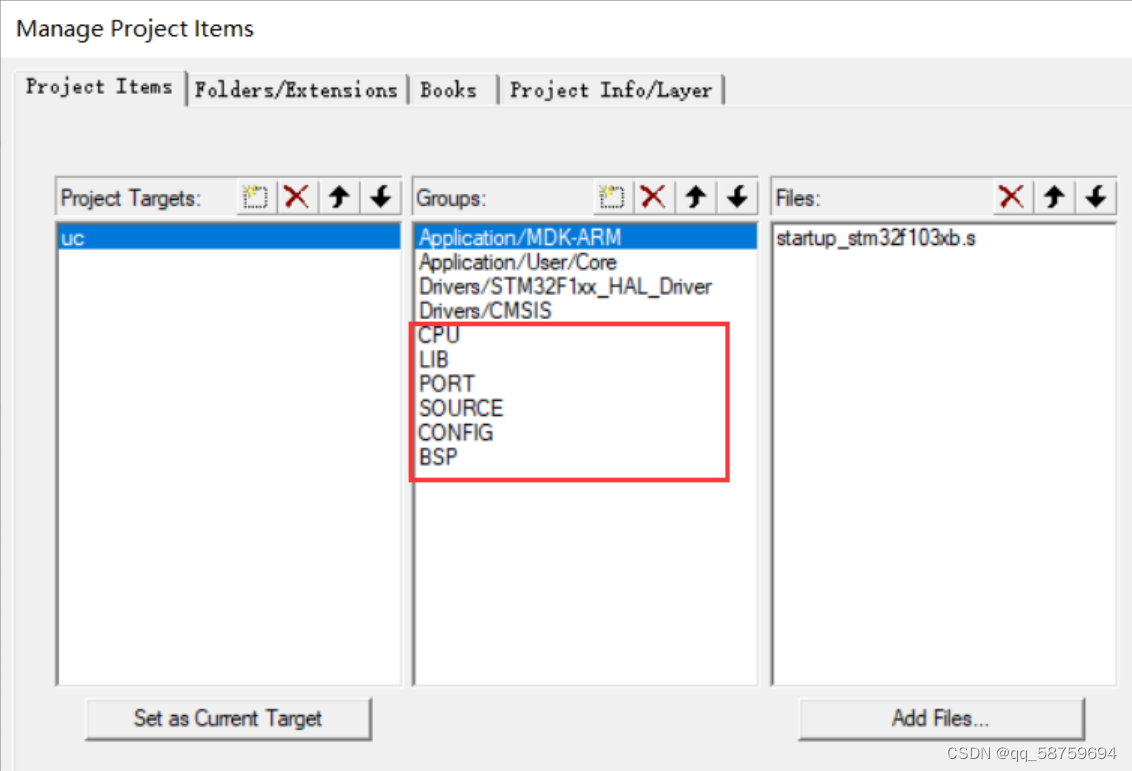Switch to the Folders/Extensions tab
This screenshot has height=771, width=1132.
[297, 89]
